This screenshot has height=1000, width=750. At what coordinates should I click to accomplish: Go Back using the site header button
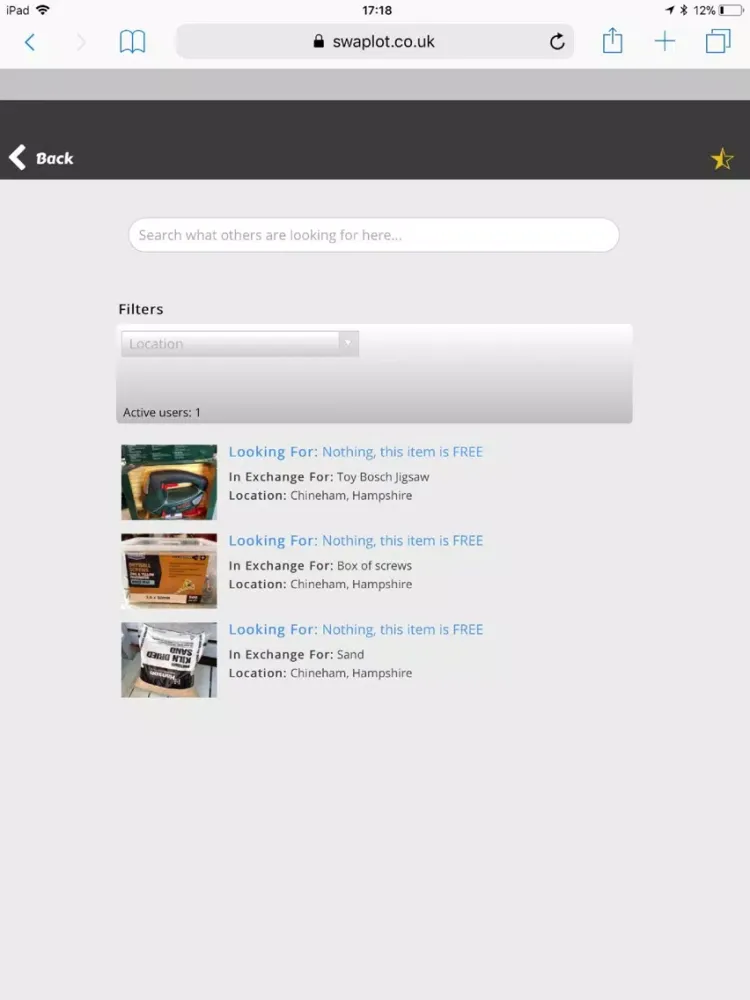[x=42, y=158]
